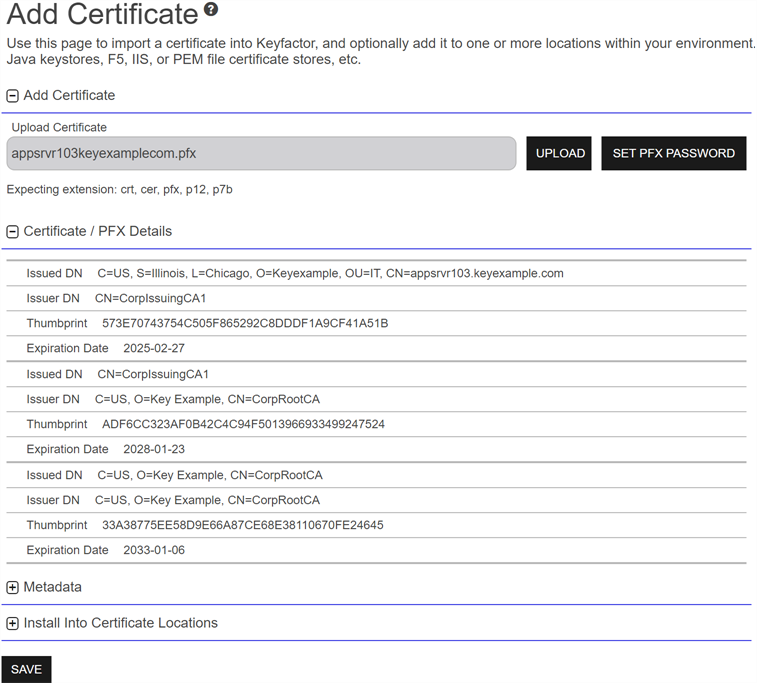757x683 pixels.
Task: Collapse the Certificate / PFX Details section
Action: click(x=13, y=232)
